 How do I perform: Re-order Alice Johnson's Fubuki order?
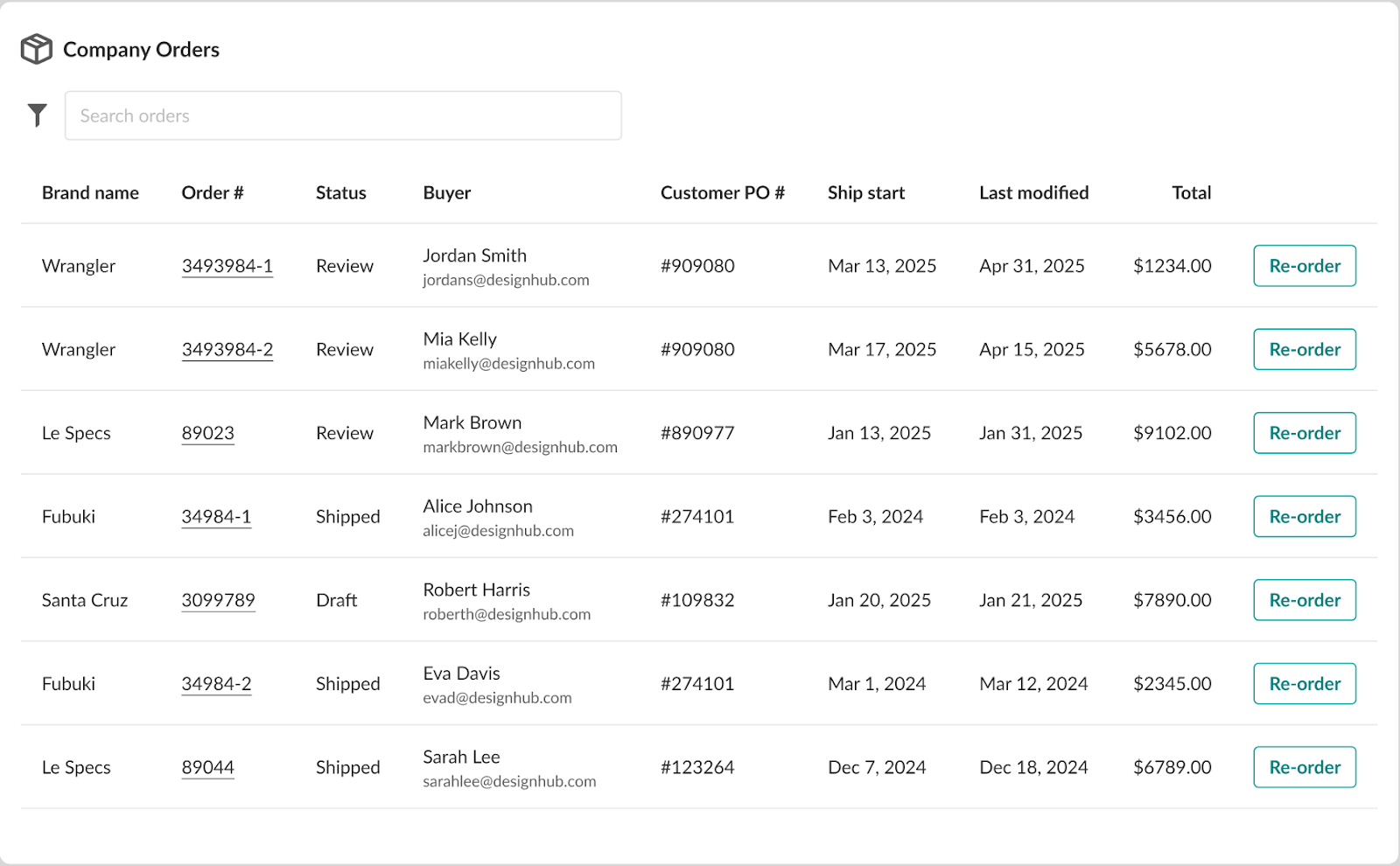click(1304, 517)
